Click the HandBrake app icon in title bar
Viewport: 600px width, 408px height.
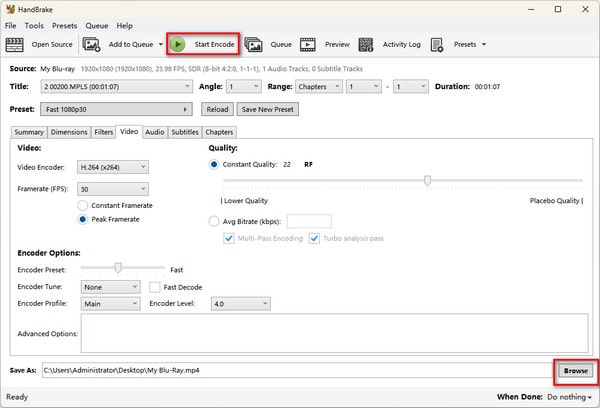pyautogui.click(x=10, y=9)
